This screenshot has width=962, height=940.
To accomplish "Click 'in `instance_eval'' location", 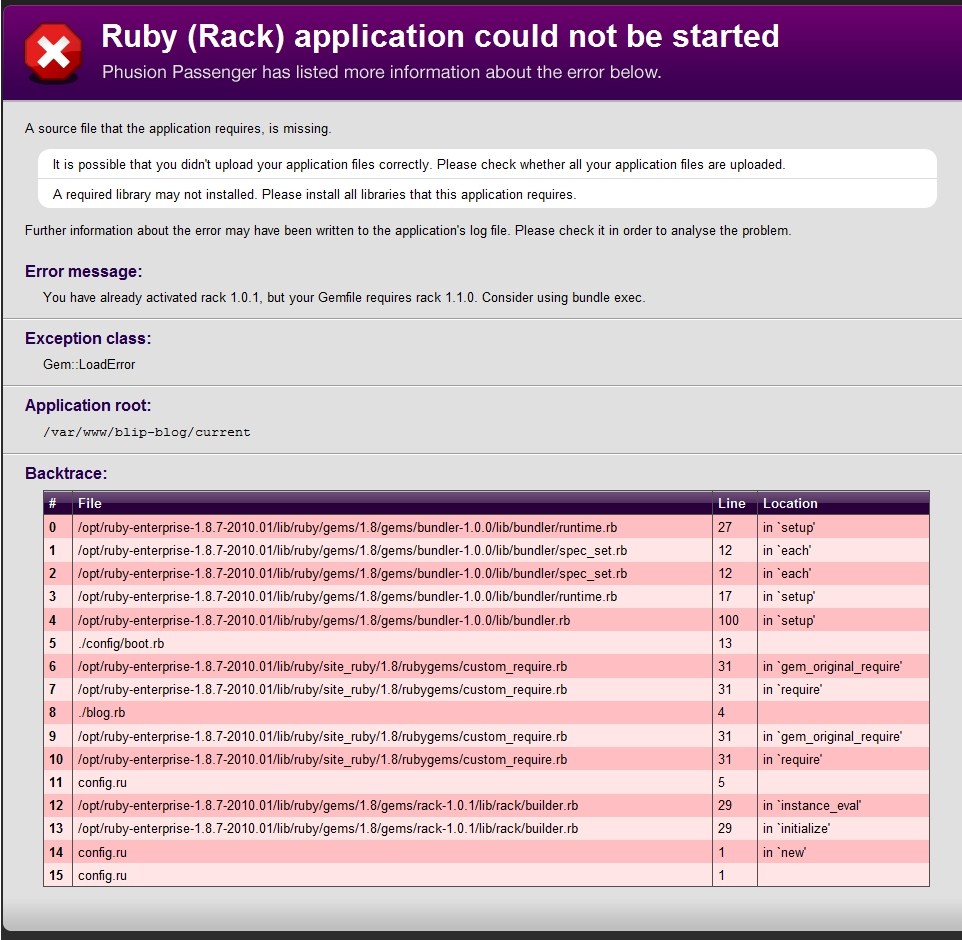I will (x=812, y=805).
